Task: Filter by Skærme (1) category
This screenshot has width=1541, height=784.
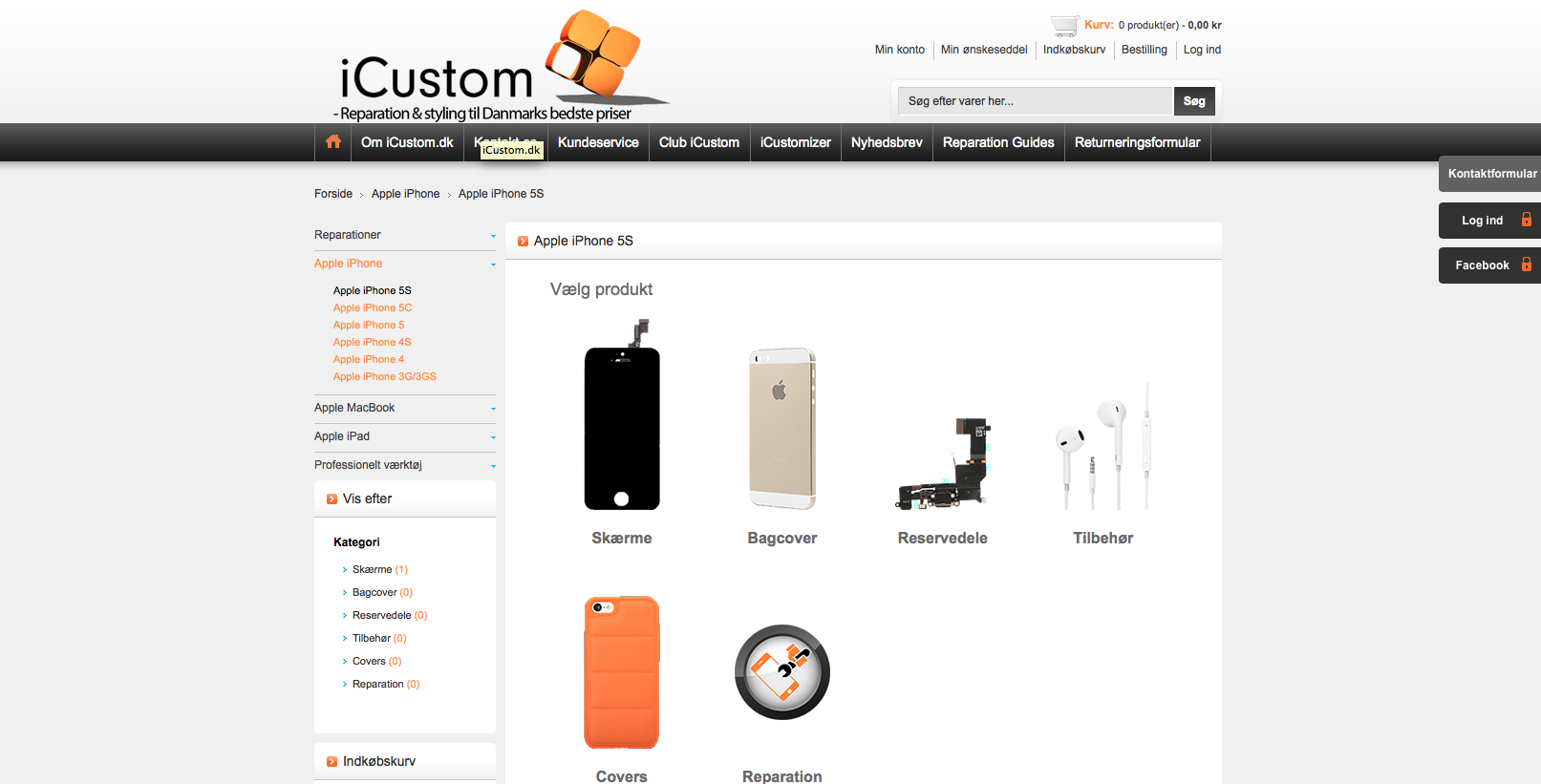Action: [379, 569]
